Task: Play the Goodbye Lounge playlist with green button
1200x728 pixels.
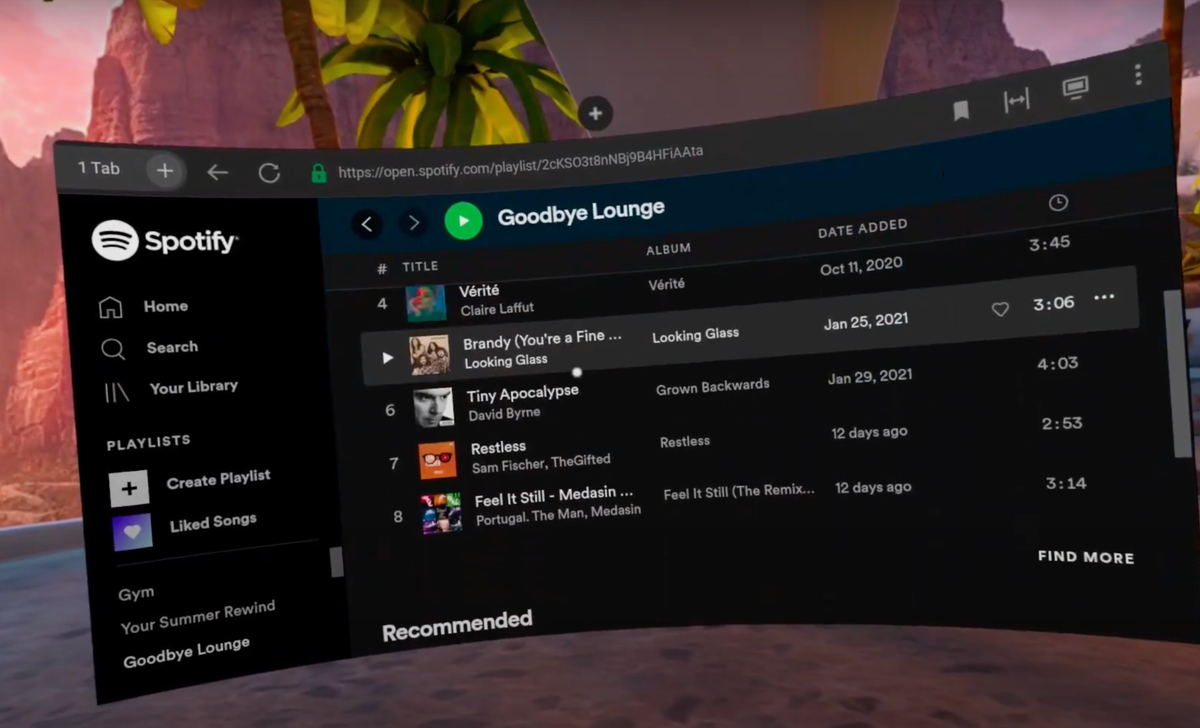Action: tap(463, 220)
